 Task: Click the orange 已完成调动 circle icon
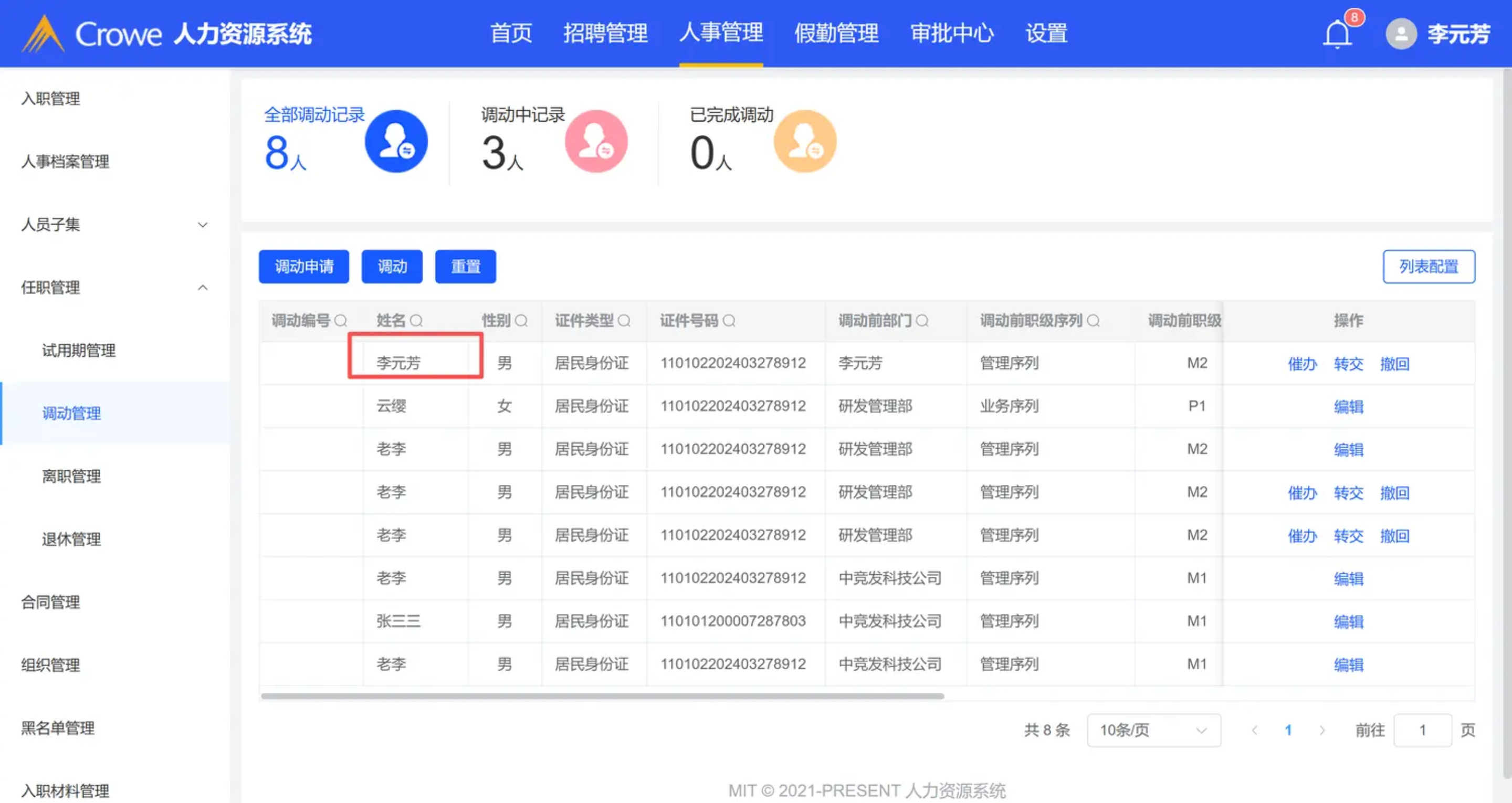pos(805,142)
